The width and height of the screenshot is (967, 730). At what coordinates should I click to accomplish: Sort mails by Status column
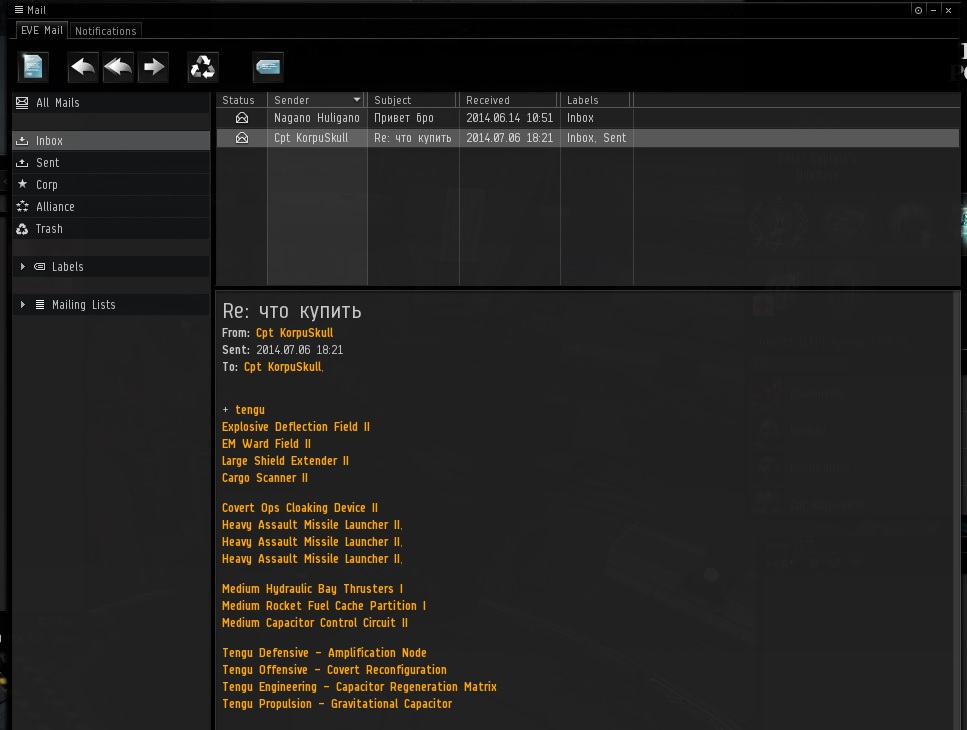pos(241,100)
